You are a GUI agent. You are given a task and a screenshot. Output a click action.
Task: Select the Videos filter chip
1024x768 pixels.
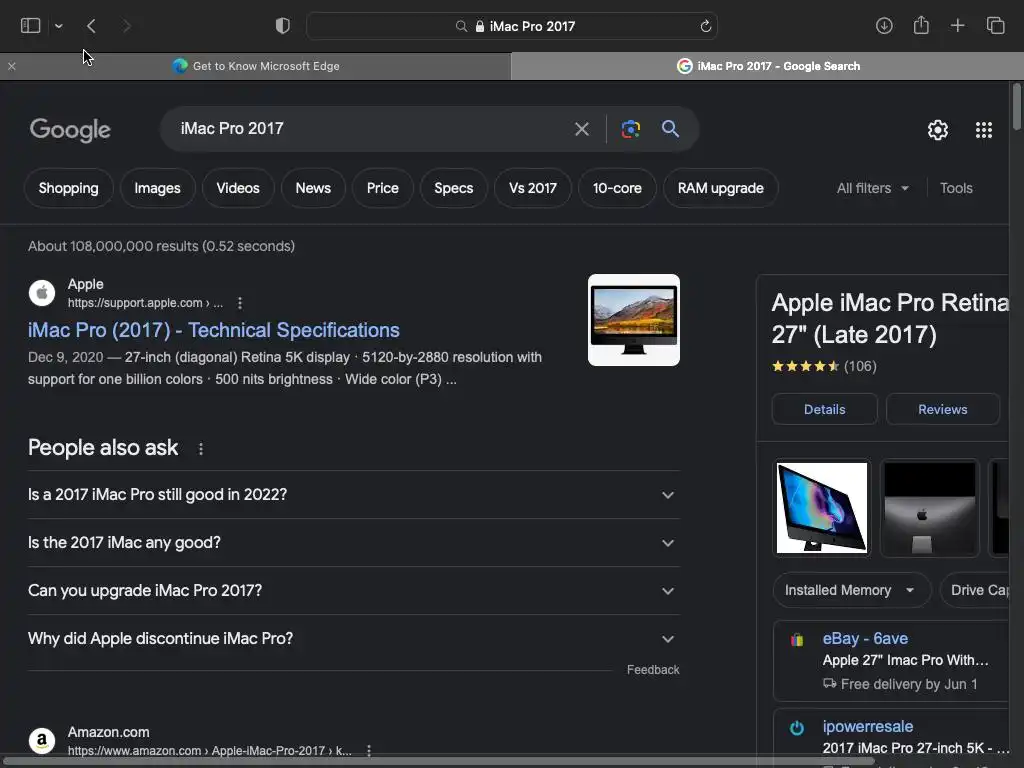tap(238, 188)
